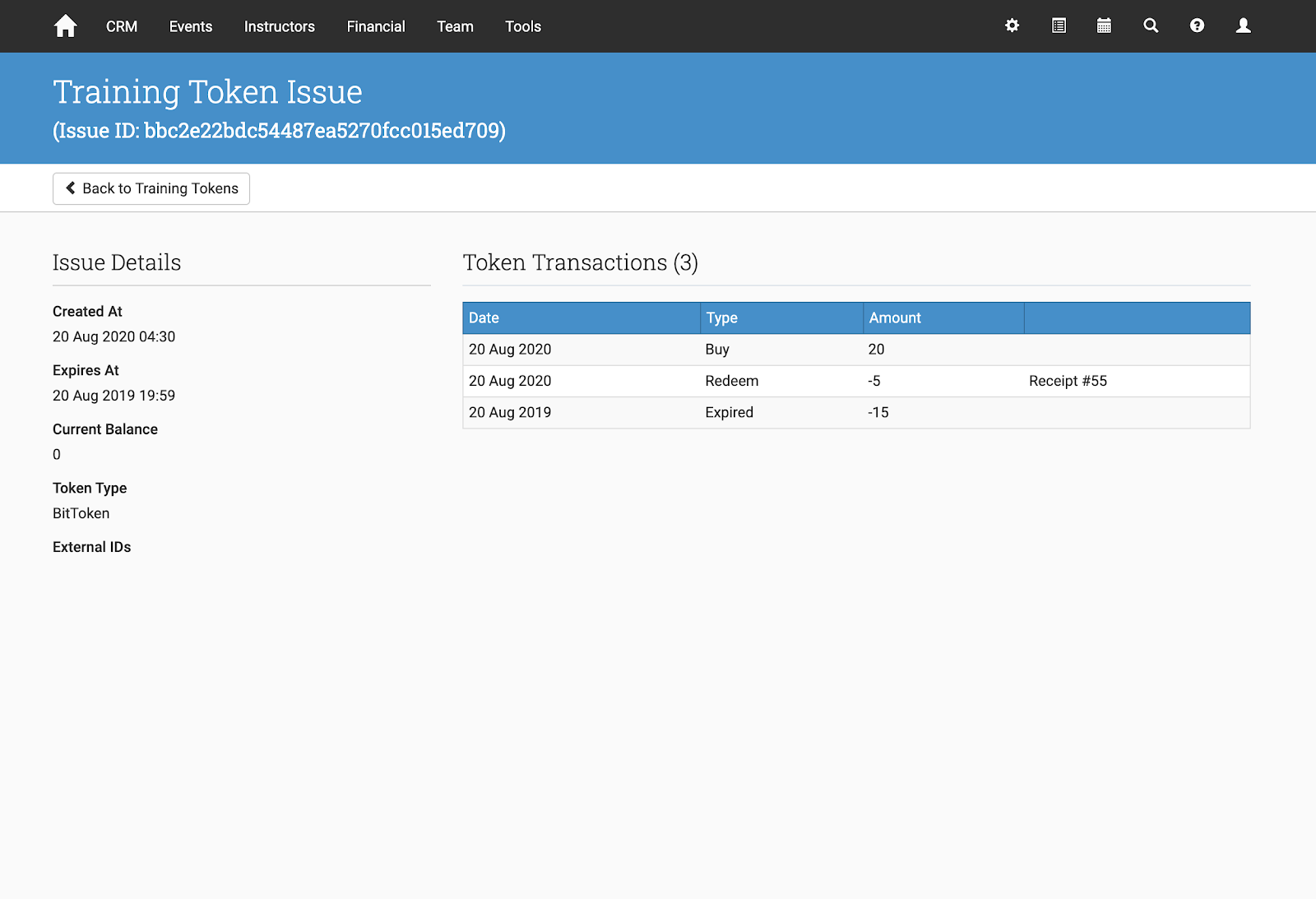Open the list report icon in navbar
The width and height of the screenshot is (1316, 899).
pyautogui.click(x=1059, y=25)
